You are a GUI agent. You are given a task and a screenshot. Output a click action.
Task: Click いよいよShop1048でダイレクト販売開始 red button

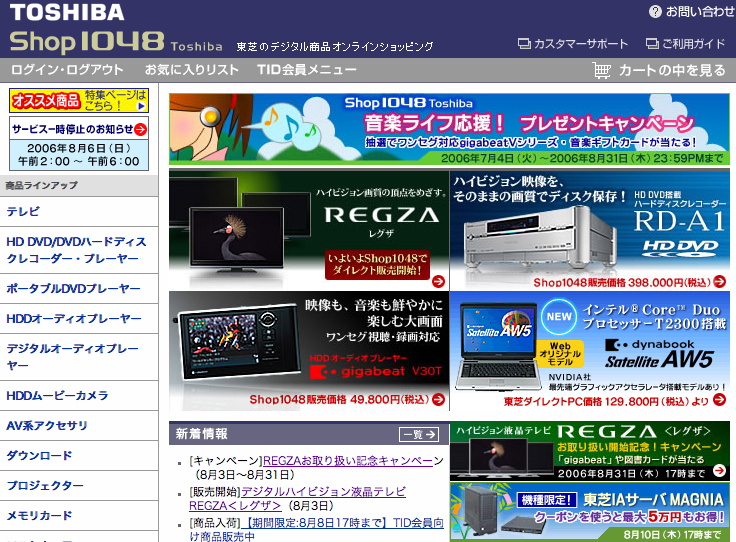pyautogui.click(x=377, y=265)
